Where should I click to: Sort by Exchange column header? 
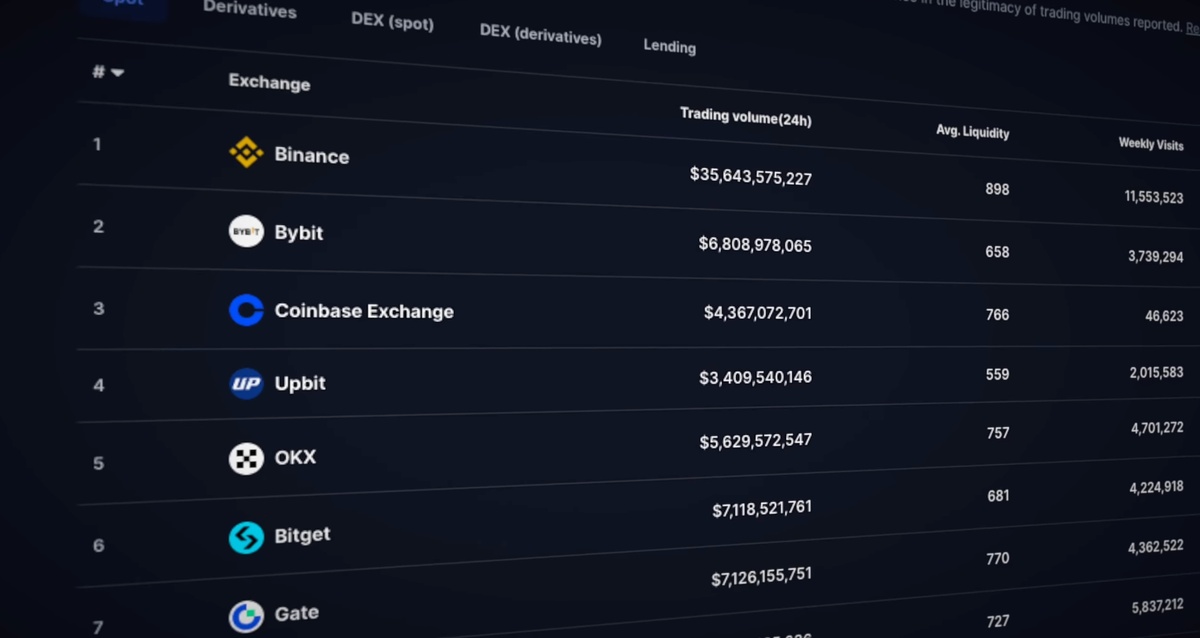269,82
